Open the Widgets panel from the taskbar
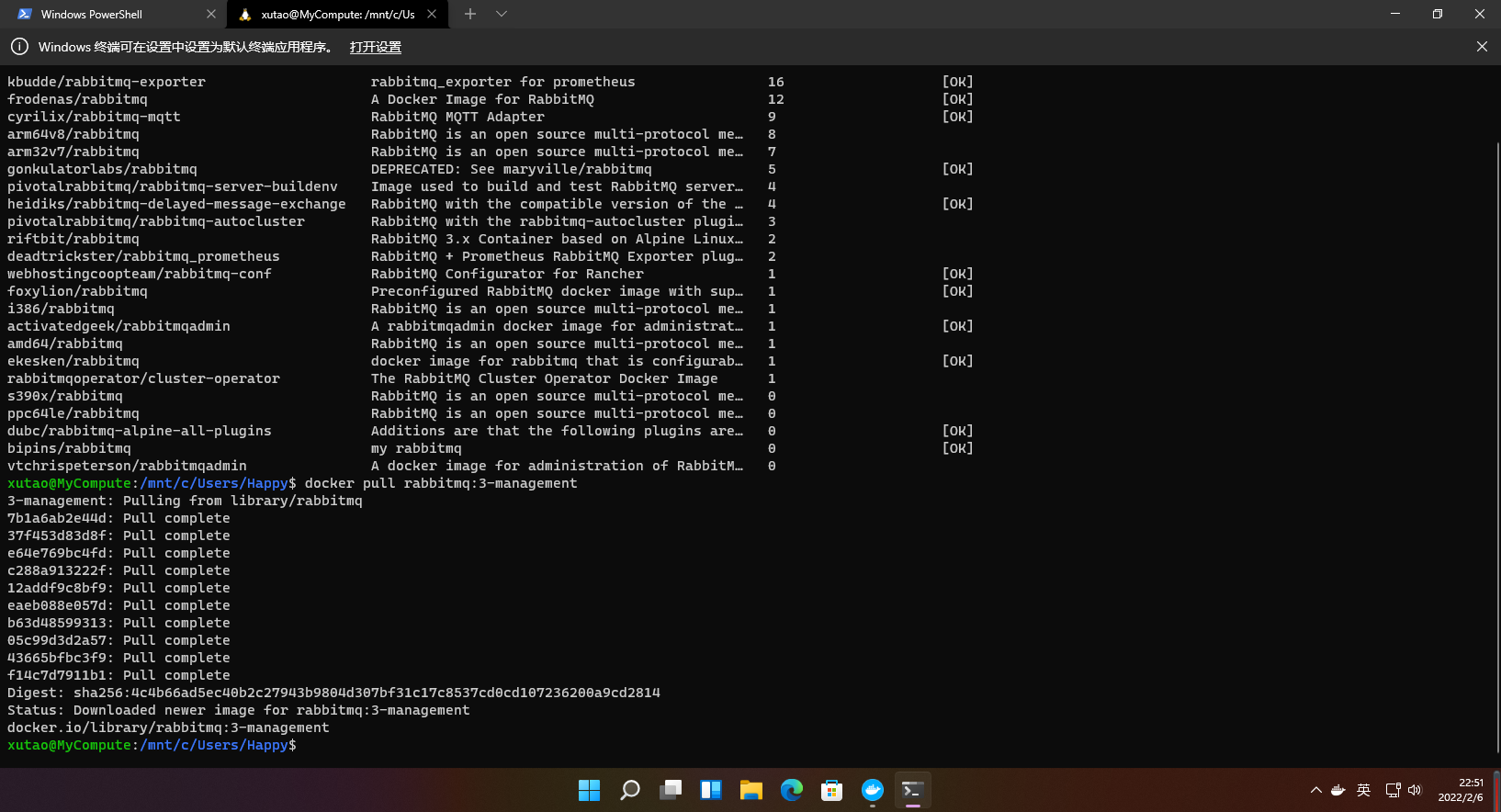This screenshot has width=1501, height=812. [x=711, y=790]
